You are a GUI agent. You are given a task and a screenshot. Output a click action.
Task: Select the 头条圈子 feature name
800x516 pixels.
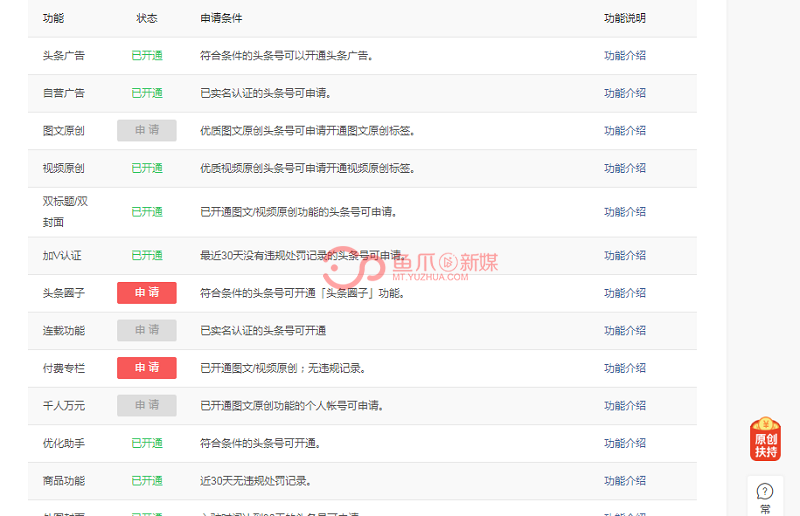[64, 293]
